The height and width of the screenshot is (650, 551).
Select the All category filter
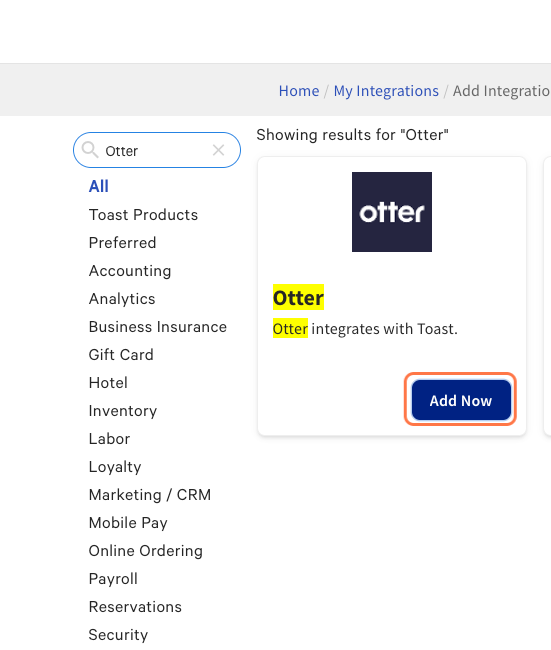click(99, 187)
